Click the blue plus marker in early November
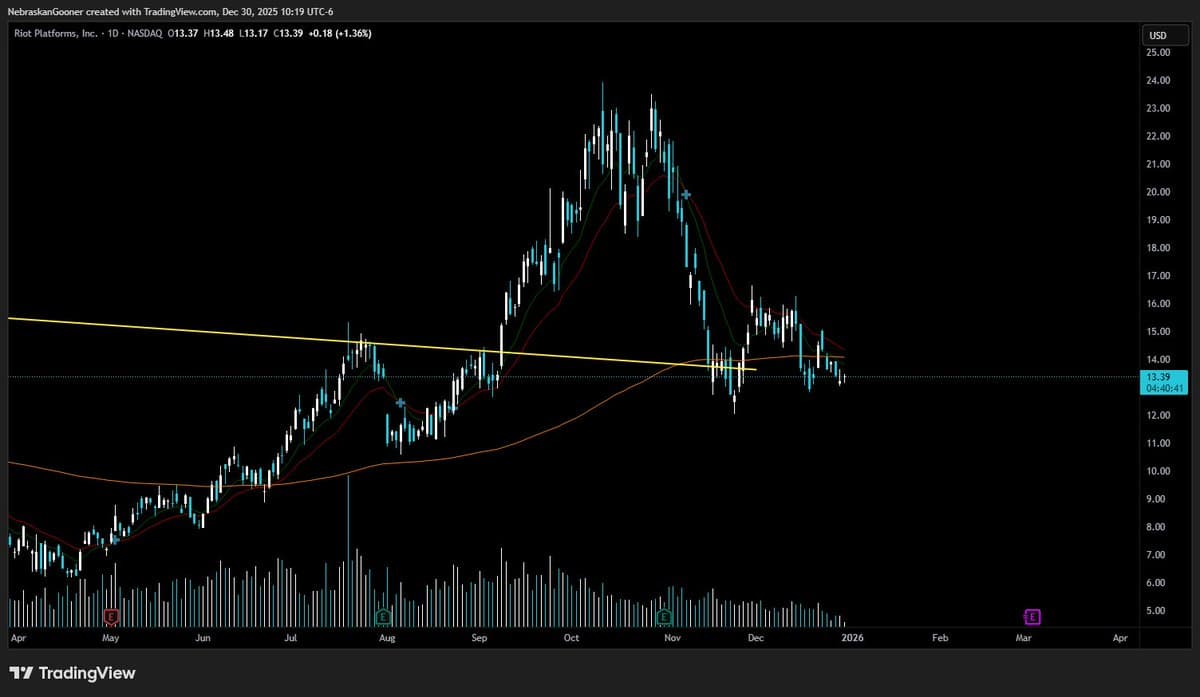The height and width of the screenshot is (697, 1200). coord(686,194)
